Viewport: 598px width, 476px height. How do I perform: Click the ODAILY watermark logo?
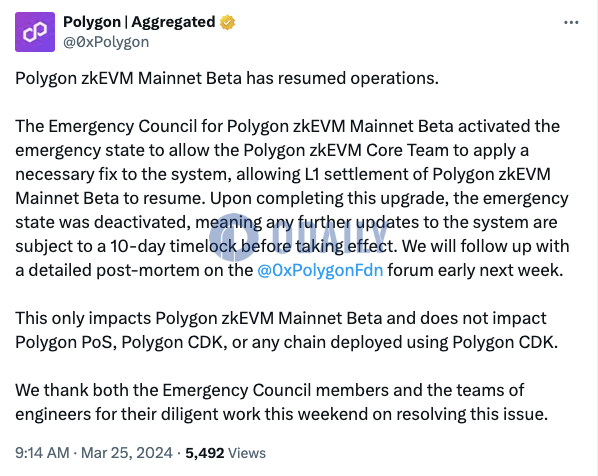pyautogui.click(x=298, y=237)
